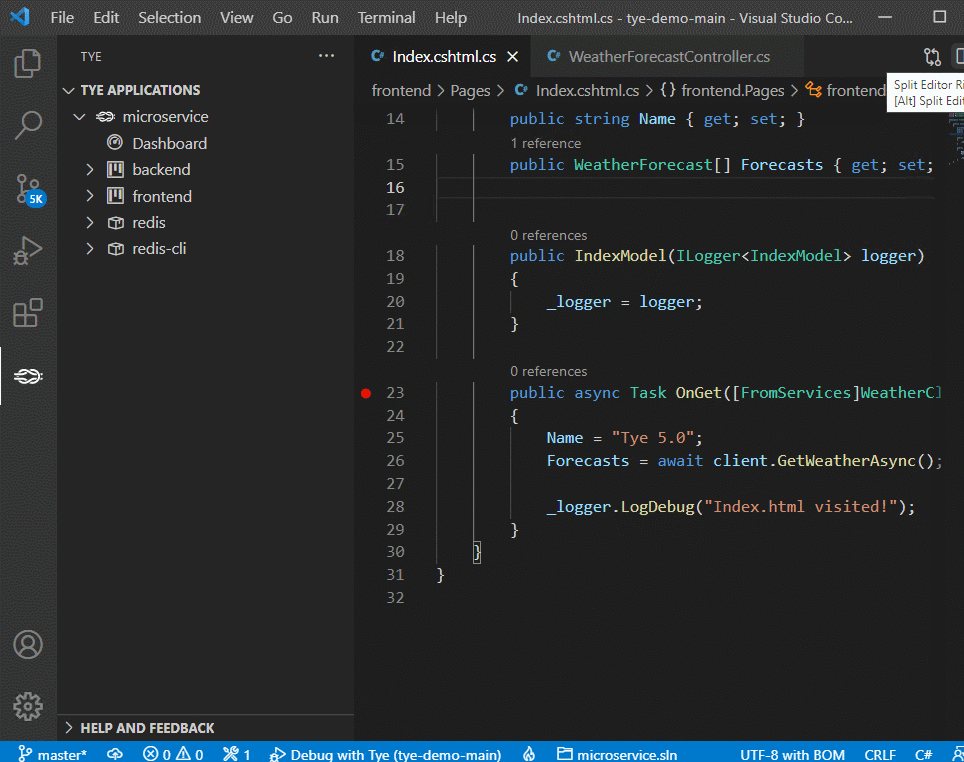Open the Run and Debug panel
The width and height of the screenshot is (964, 762).
pos(27,251)
